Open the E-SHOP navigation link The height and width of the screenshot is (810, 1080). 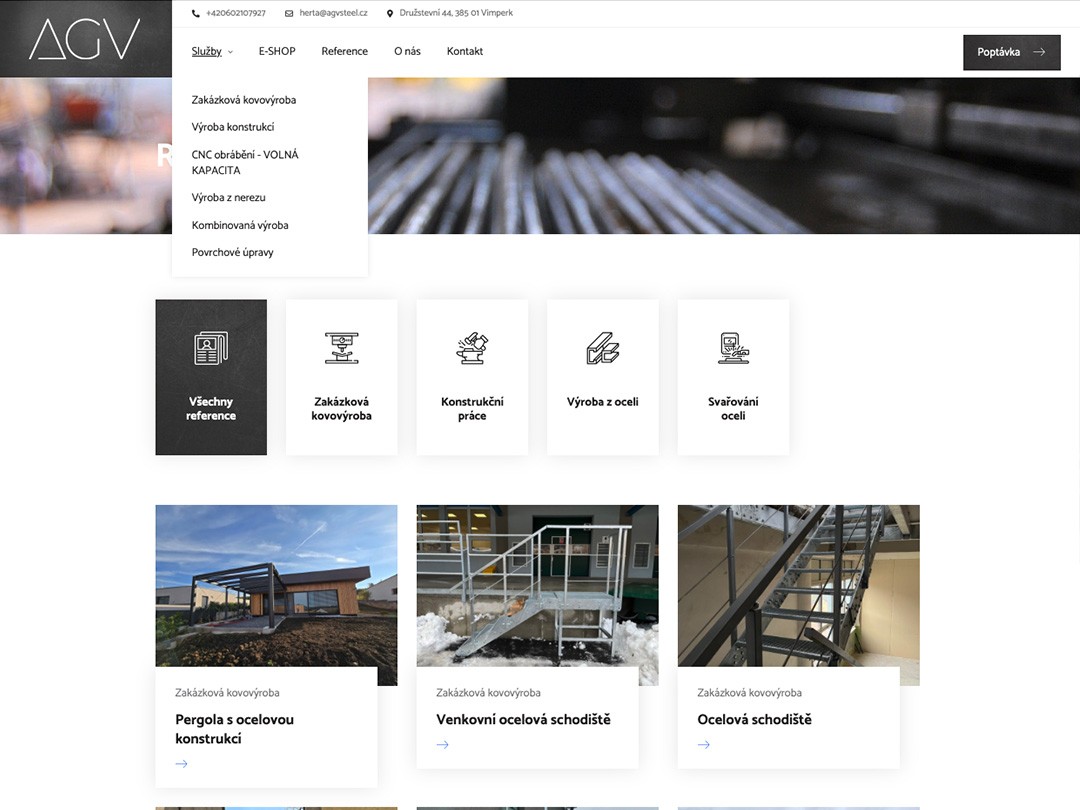point(277,51)
